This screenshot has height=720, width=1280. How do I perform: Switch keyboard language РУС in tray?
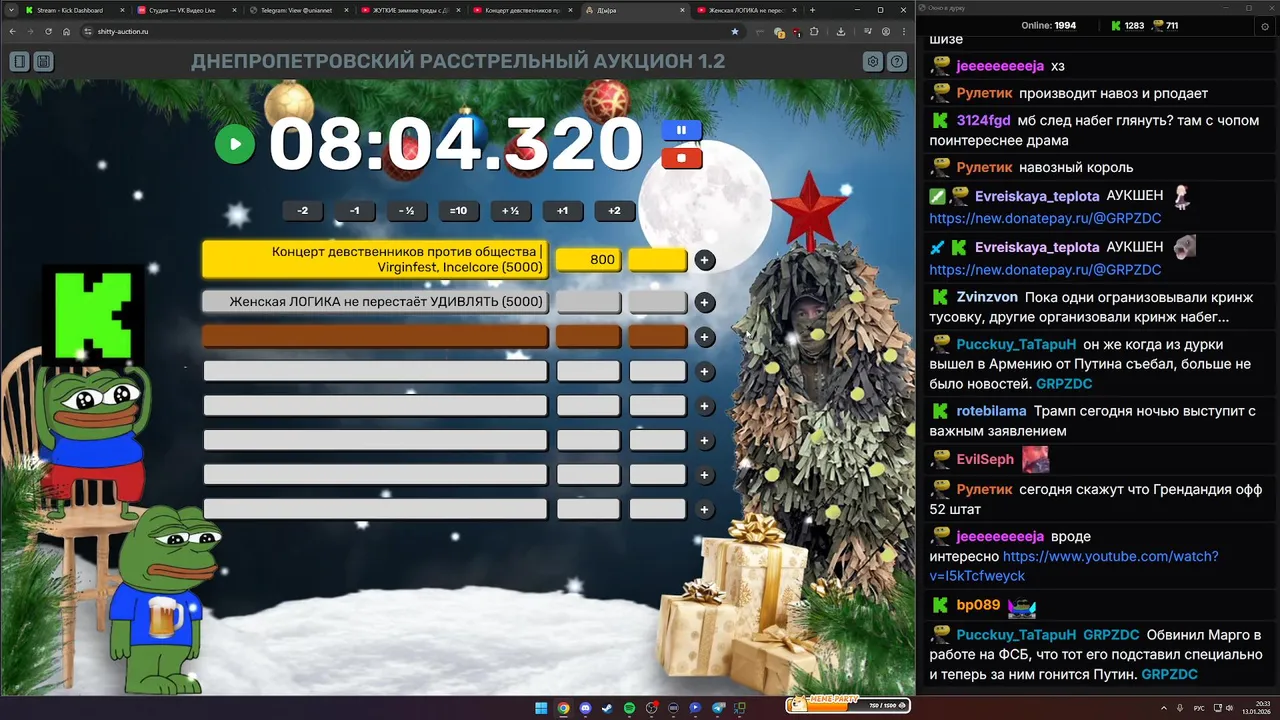coord(1199,708)
